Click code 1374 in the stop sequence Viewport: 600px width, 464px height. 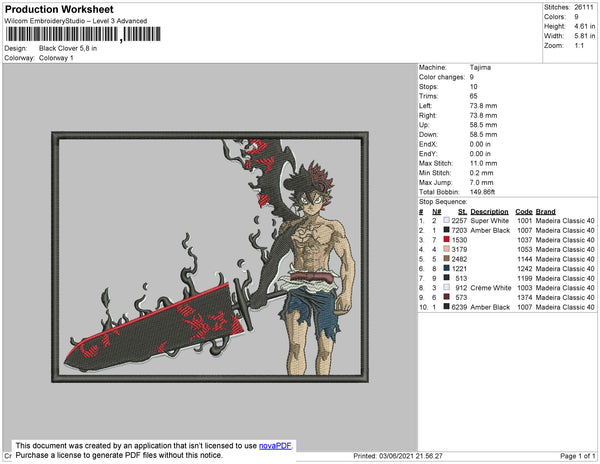pyautogui.click(x=525, y=297)
